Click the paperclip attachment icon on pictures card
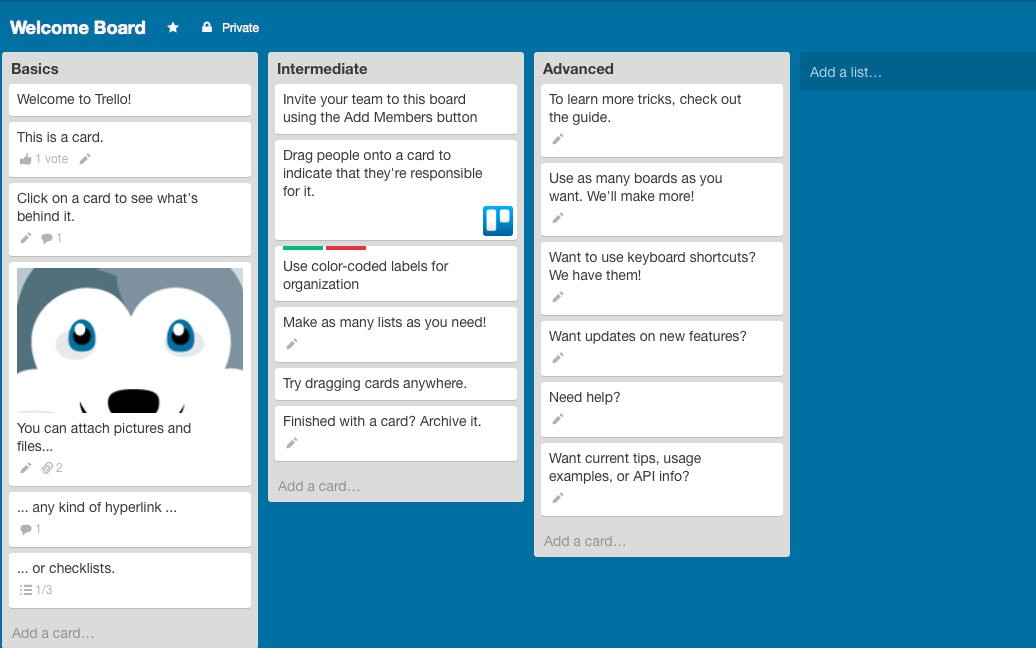1036x648 pixels. tap(47, 468)
